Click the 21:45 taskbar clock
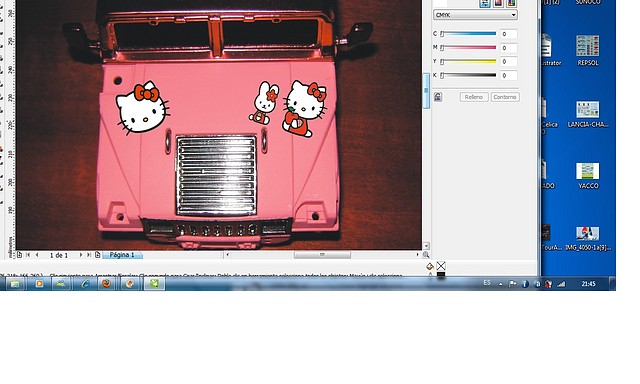Viewport: 640px width, 384px height. click(588, 284)
